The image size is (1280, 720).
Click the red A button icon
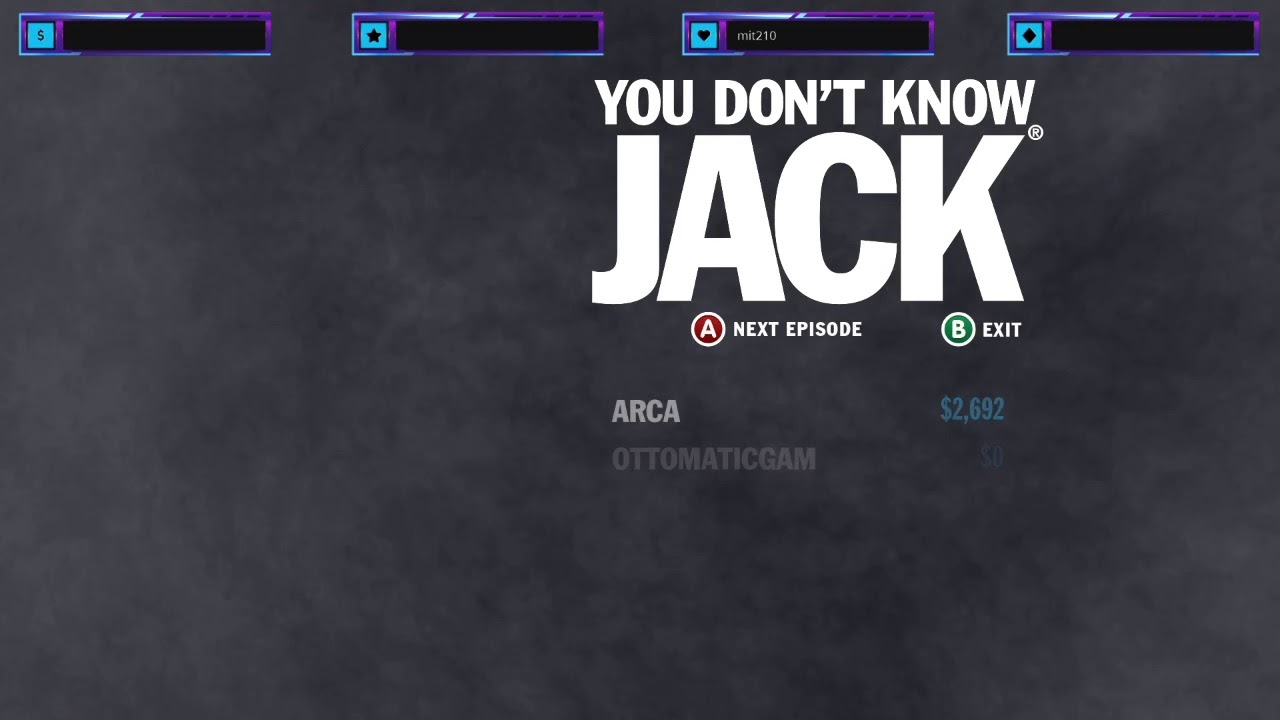tap(708, 329)
